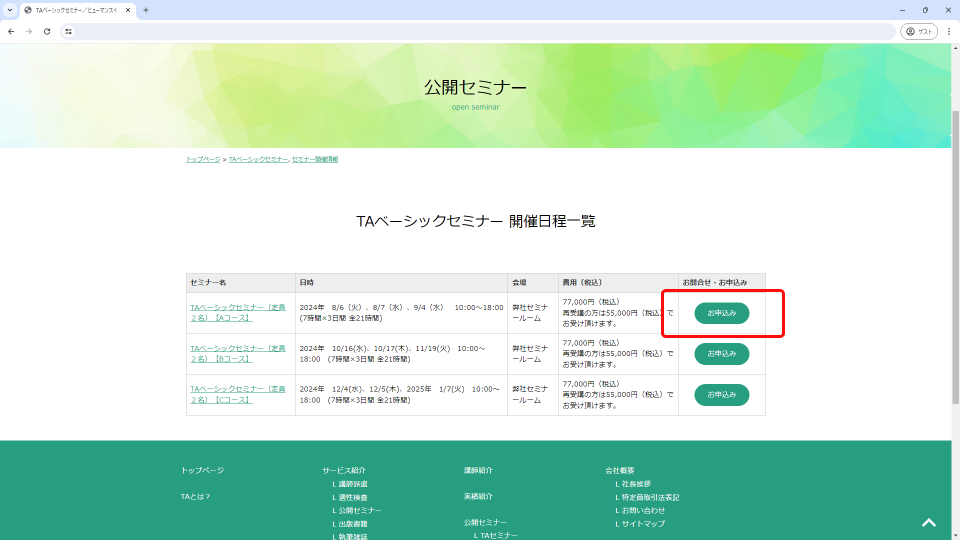Open the footer サービス紹介 link
The height and width of the screenshot is (540, 960).
pos(344,470)
